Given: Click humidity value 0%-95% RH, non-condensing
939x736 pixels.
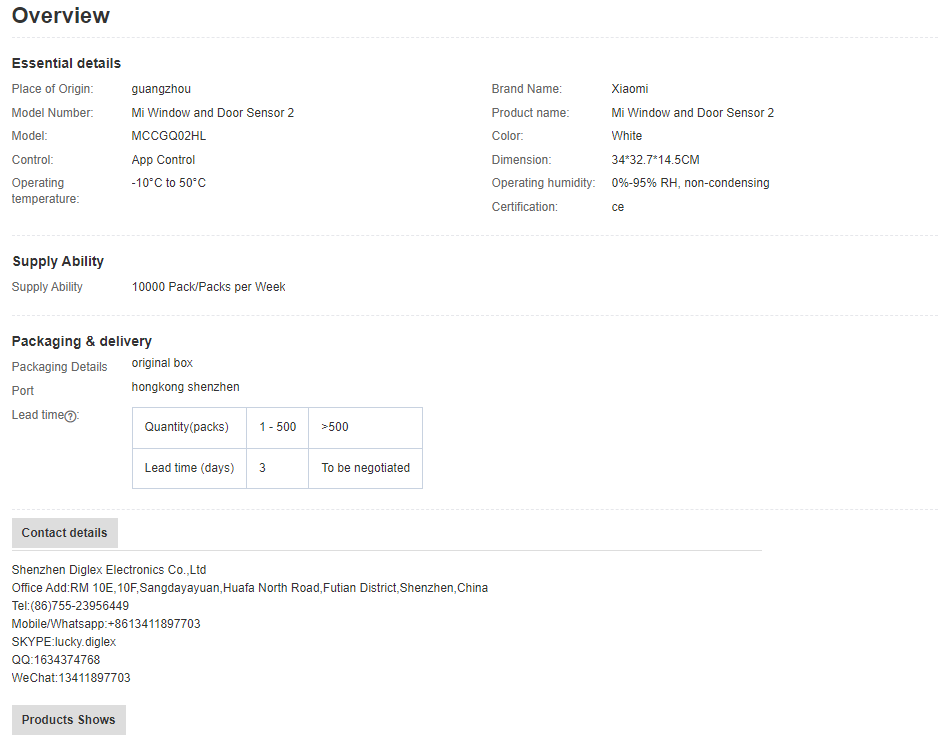Looking at the screenshot, I should tap(690, 183).
